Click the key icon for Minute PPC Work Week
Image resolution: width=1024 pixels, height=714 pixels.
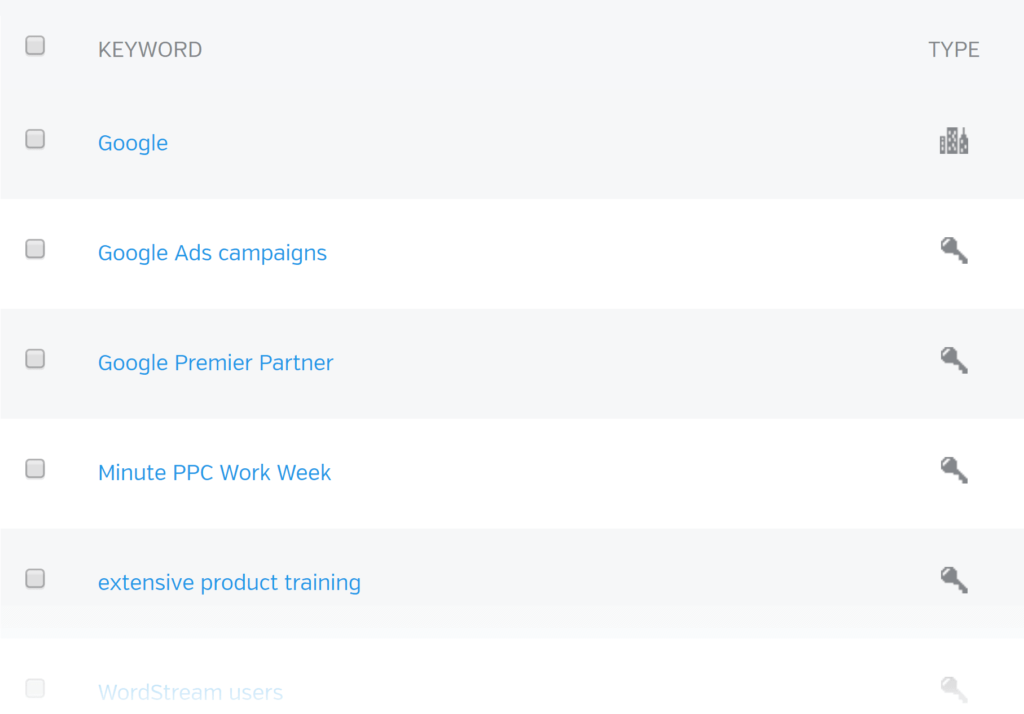click(x=954, y=471)
